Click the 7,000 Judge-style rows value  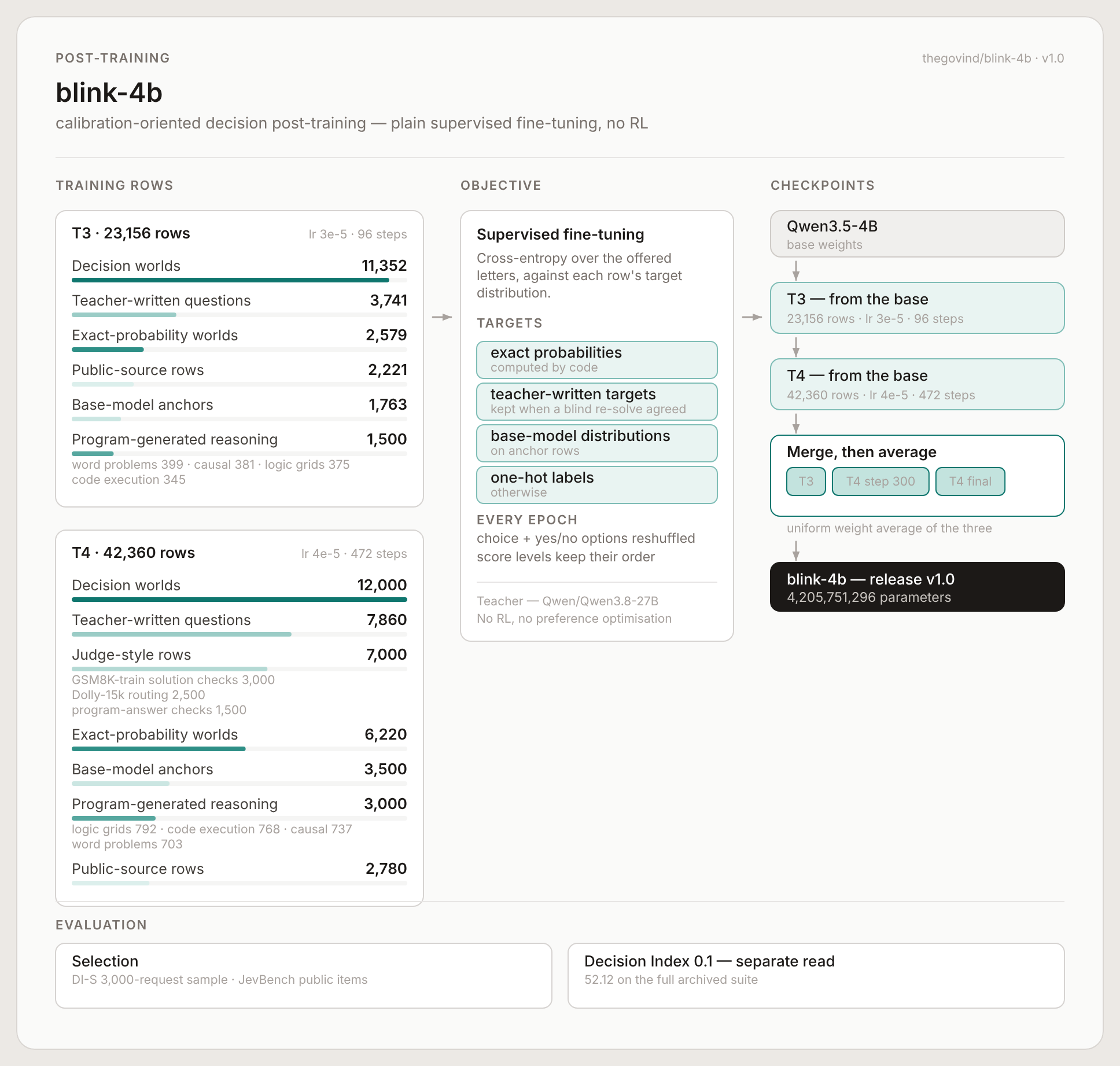pyautogui.click(x=386, y=655)
